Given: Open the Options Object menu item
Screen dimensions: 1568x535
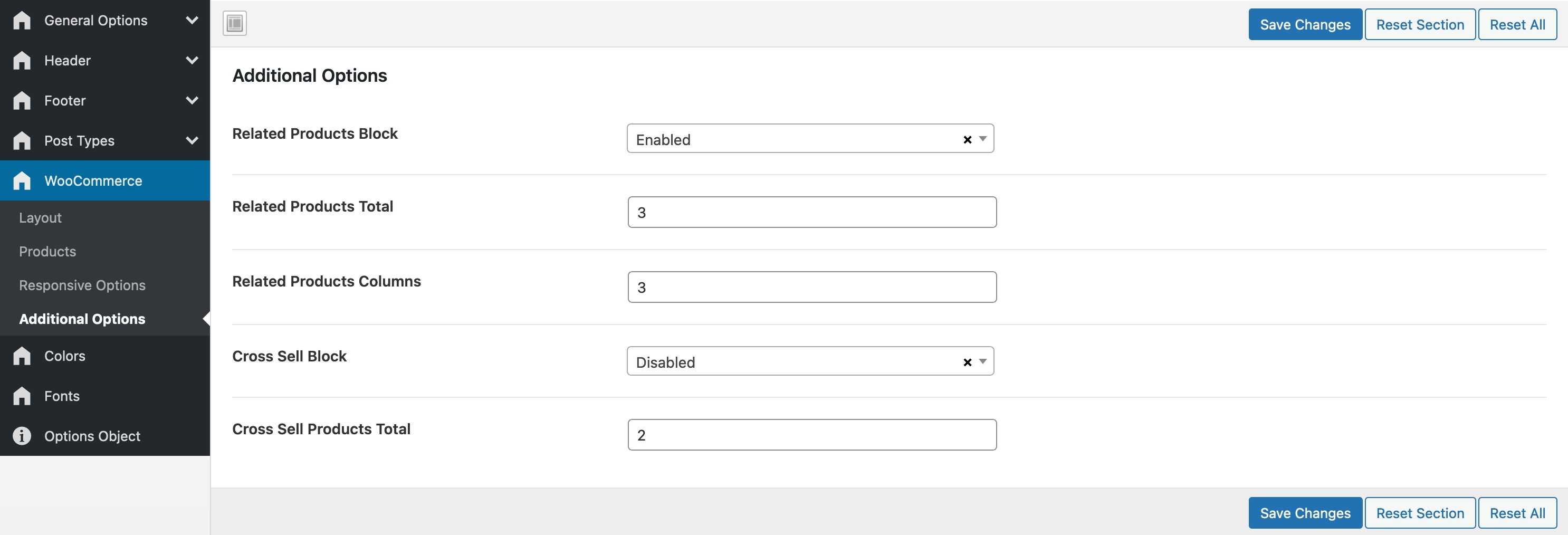Looking at the screenshot, I should click(x=104, y=436).
